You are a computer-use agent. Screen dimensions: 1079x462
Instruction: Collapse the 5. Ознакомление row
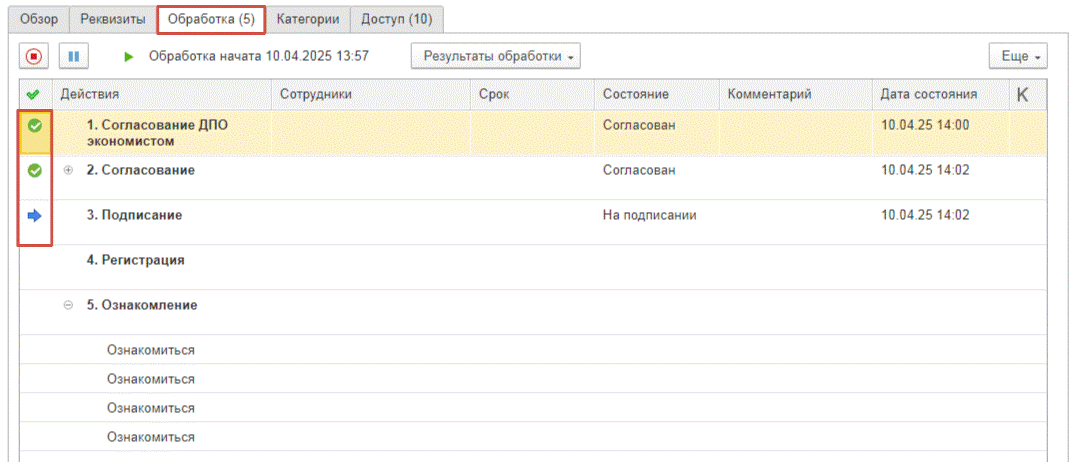[x=67, y=305]
